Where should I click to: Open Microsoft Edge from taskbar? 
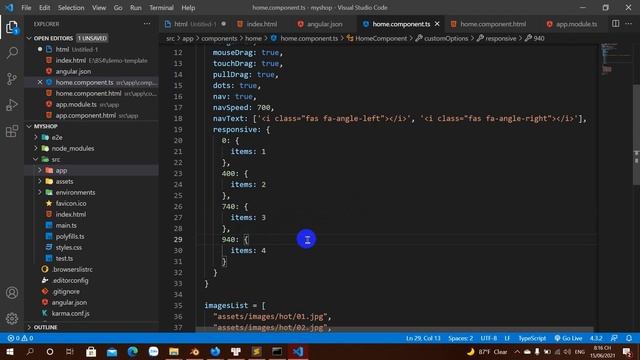(133, 351)
